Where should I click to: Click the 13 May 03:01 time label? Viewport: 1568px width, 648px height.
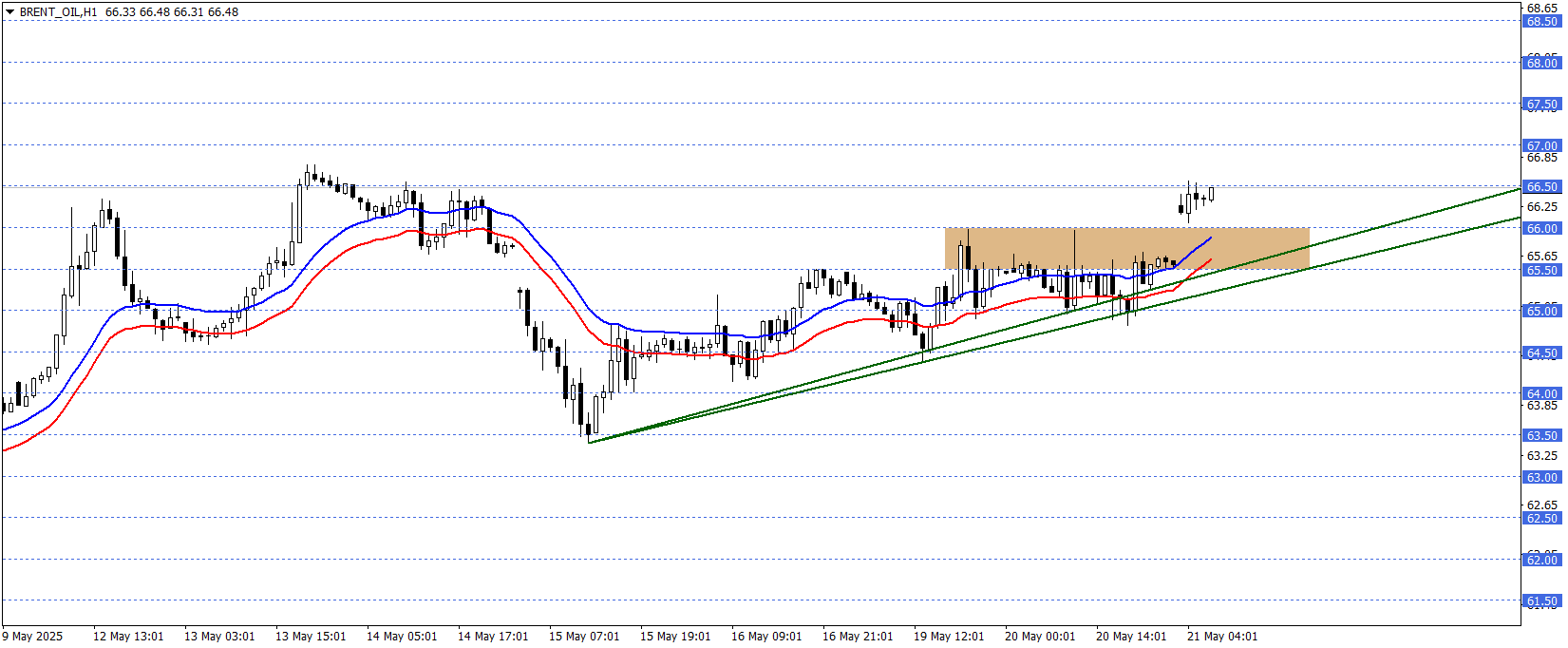[x=219, y=637]
